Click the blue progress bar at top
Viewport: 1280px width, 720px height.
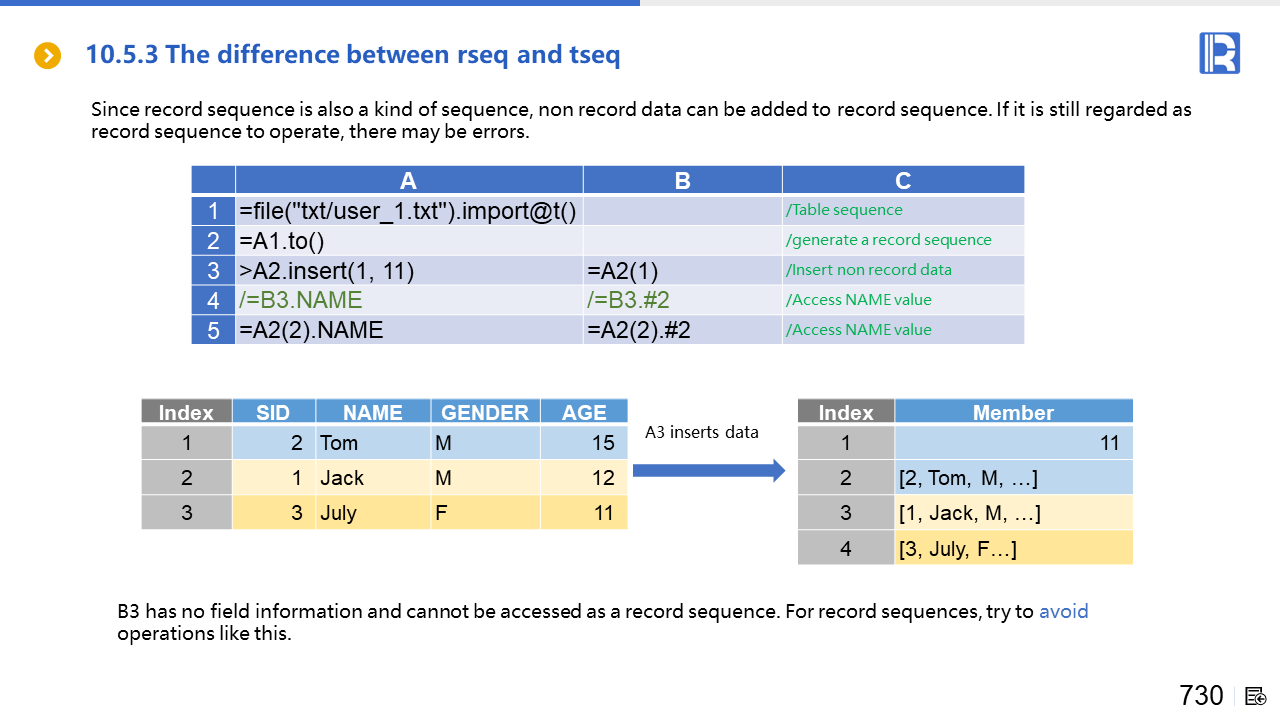pyautogui.click(x=320, y=3)
